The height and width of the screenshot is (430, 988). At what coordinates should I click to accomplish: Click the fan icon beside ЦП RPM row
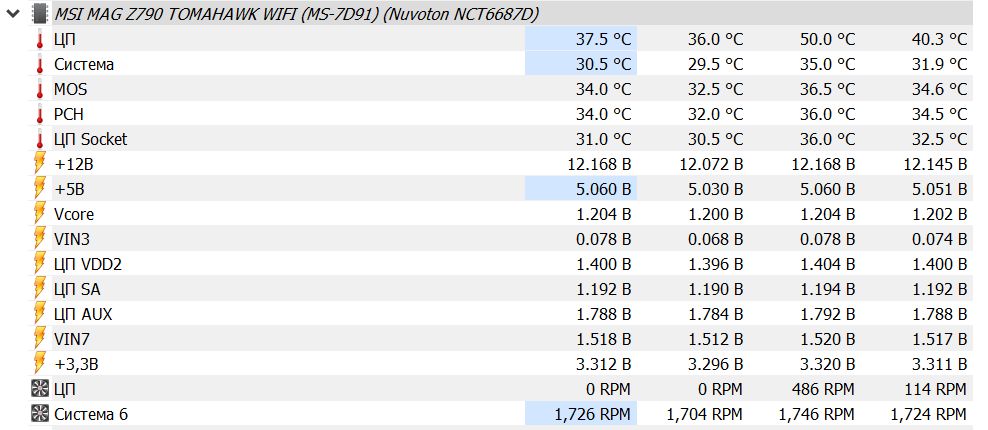(40, 389)
